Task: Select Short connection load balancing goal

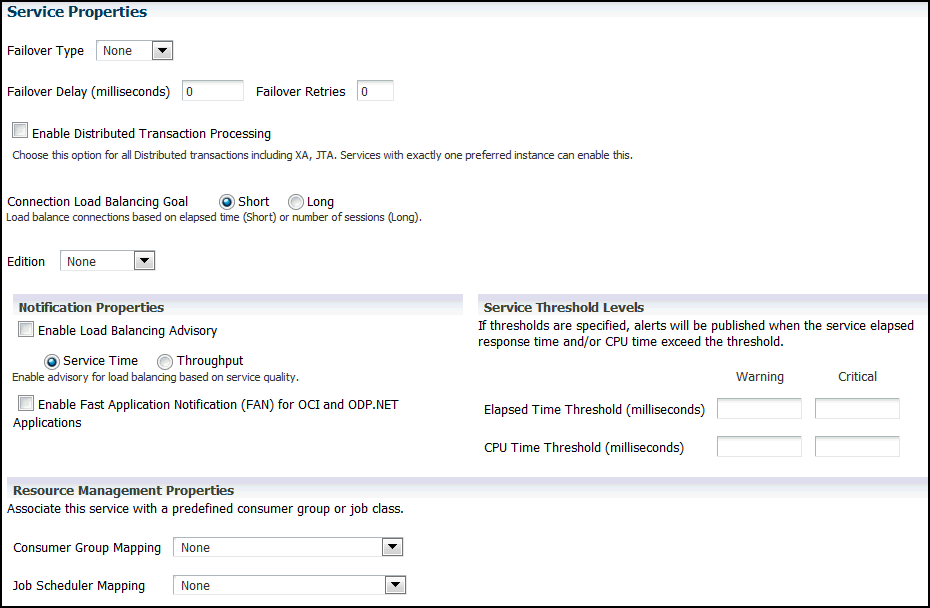Action: 227,202
